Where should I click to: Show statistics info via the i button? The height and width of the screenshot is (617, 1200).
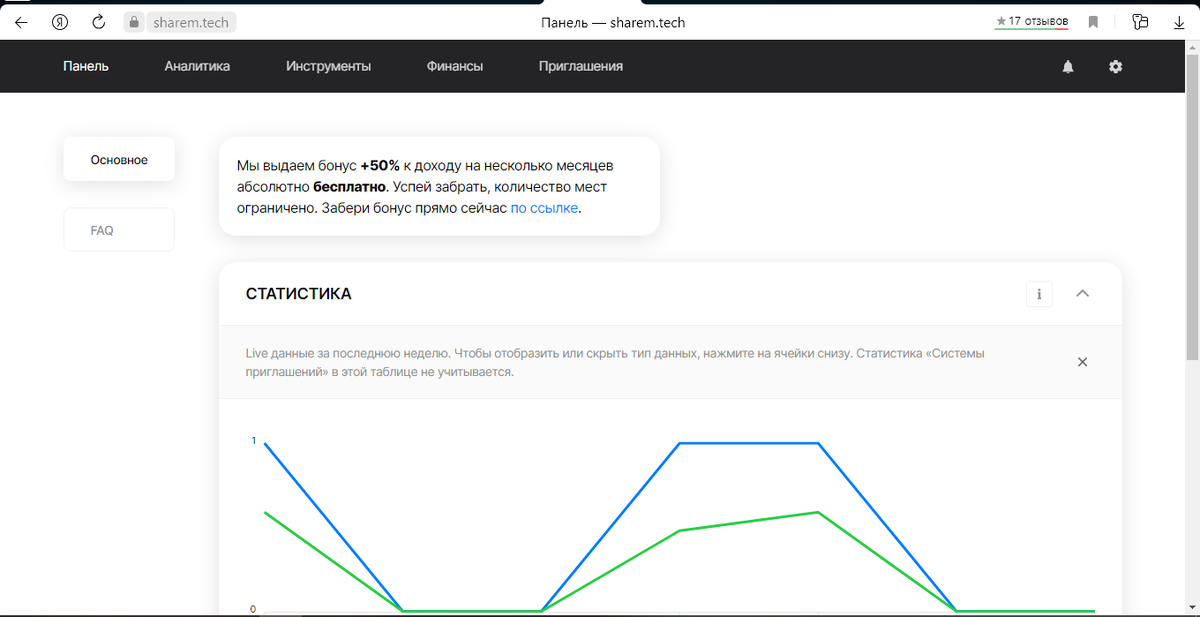(1039, 294)
